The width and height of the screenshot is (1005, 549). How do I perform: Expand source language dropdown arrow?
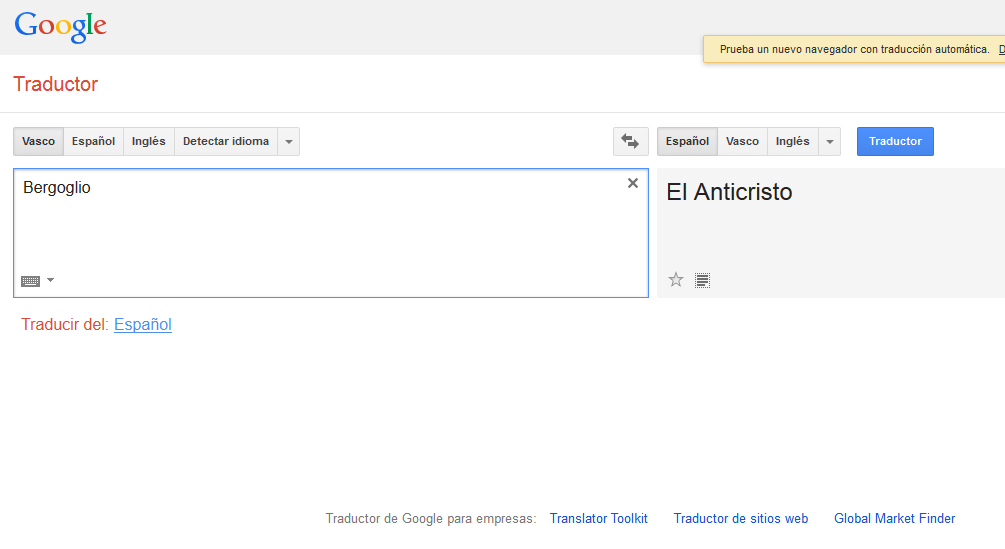coord(288,142)
